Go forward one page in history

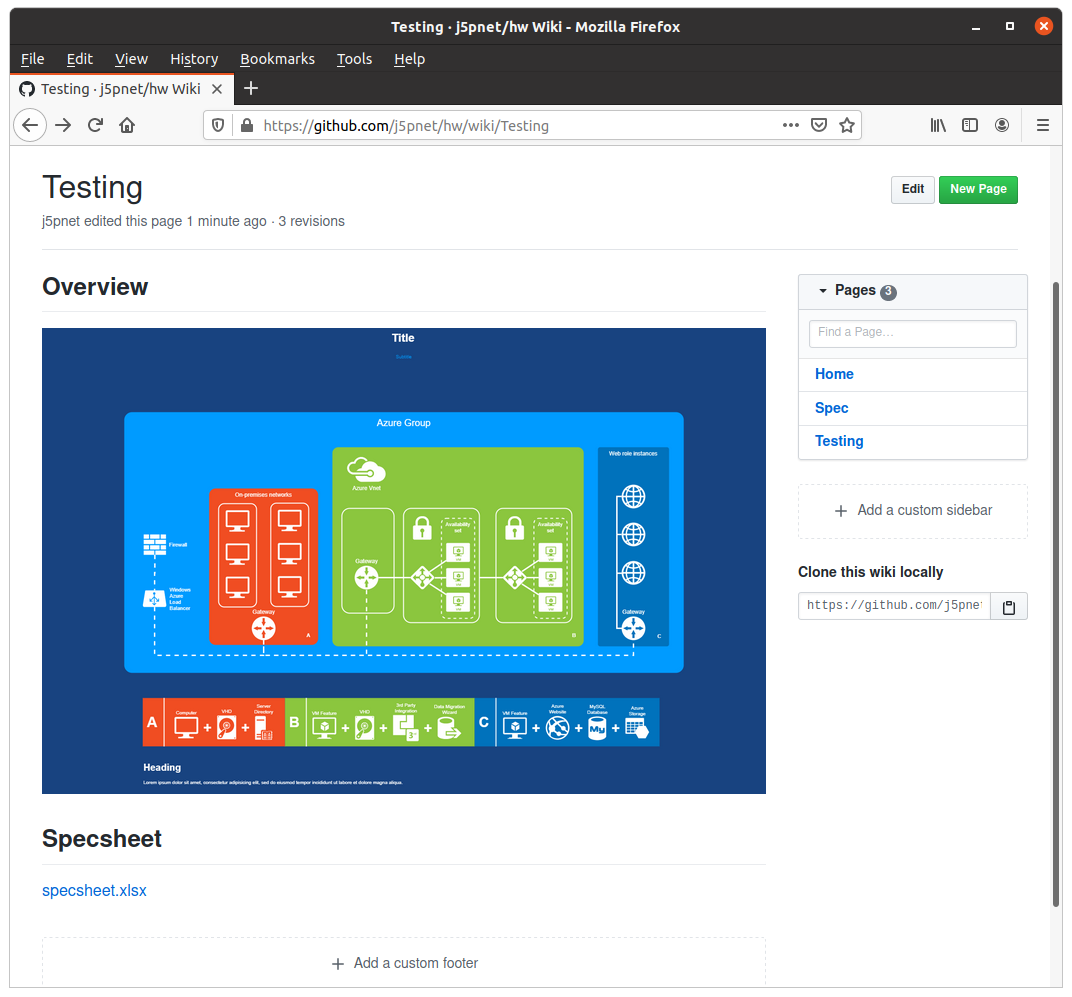63,125
